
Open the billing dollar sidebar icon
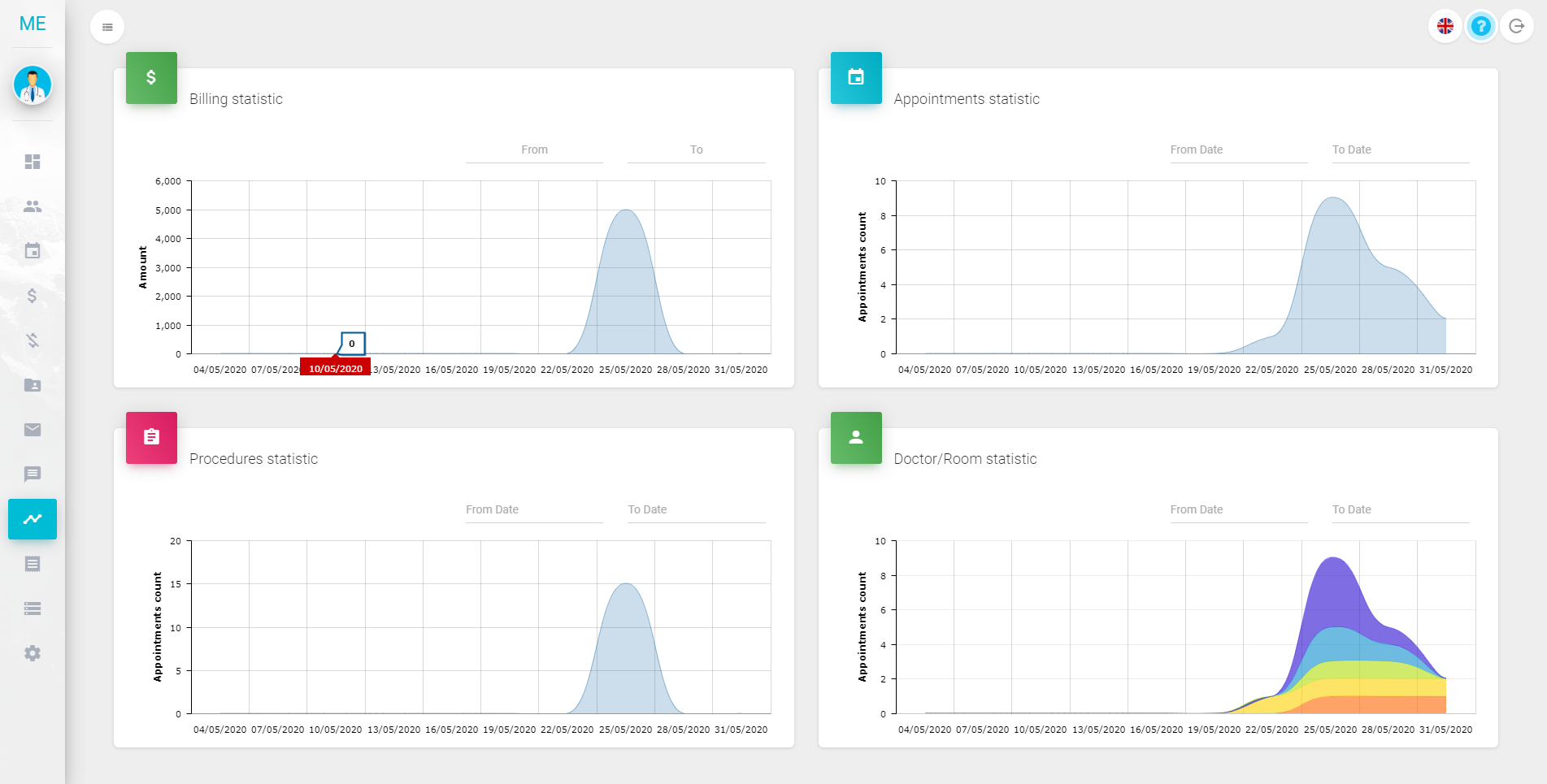click(x=33, y=296)
